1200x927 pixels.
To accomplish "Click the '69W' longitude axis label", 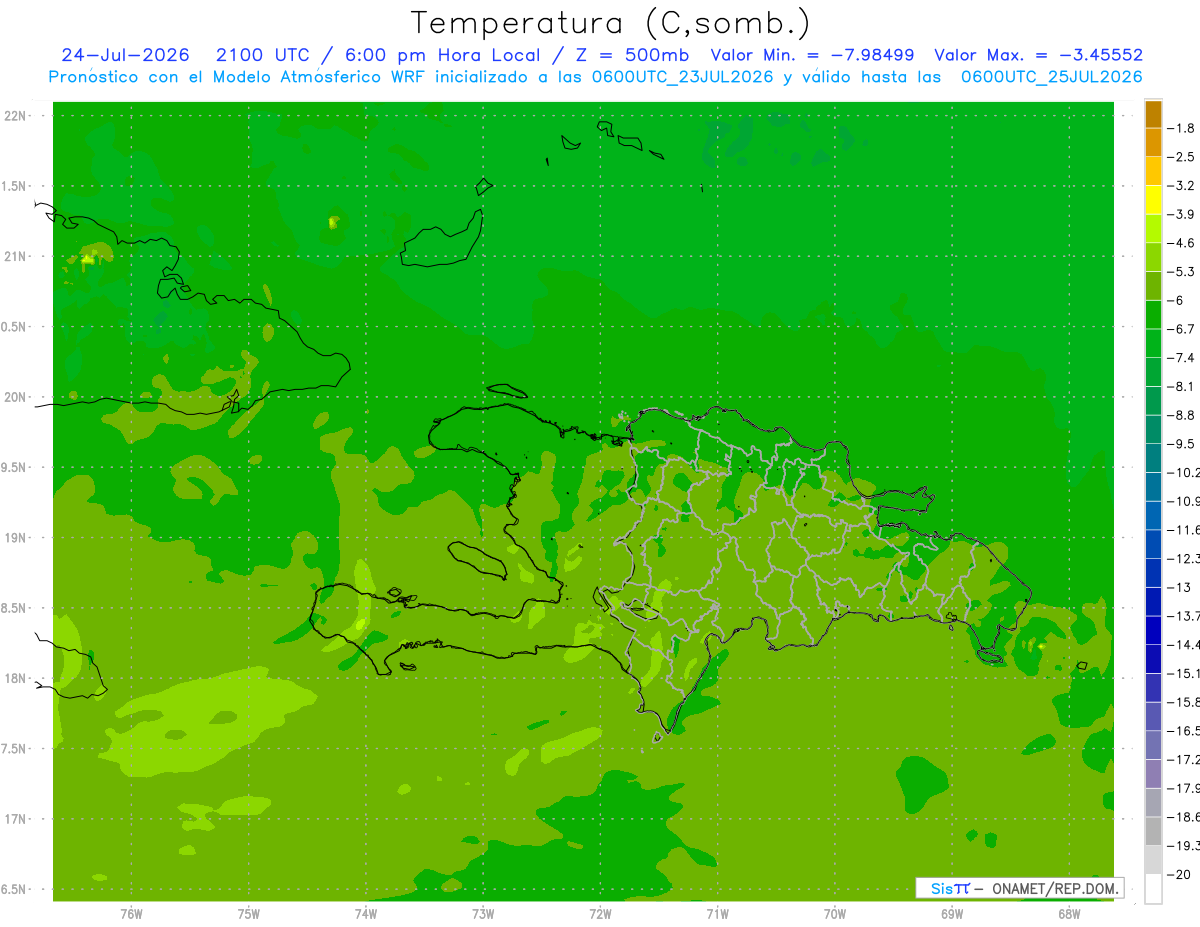I will click(952, 914).
